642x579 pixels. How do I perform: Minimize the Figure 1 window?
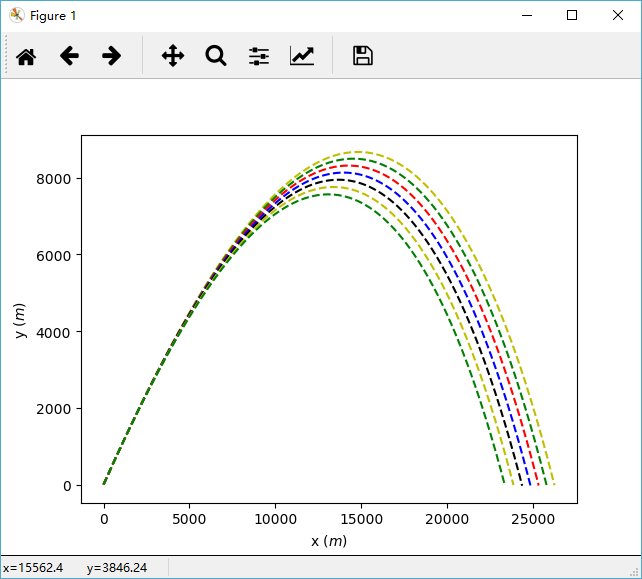(x=526, y=15)
